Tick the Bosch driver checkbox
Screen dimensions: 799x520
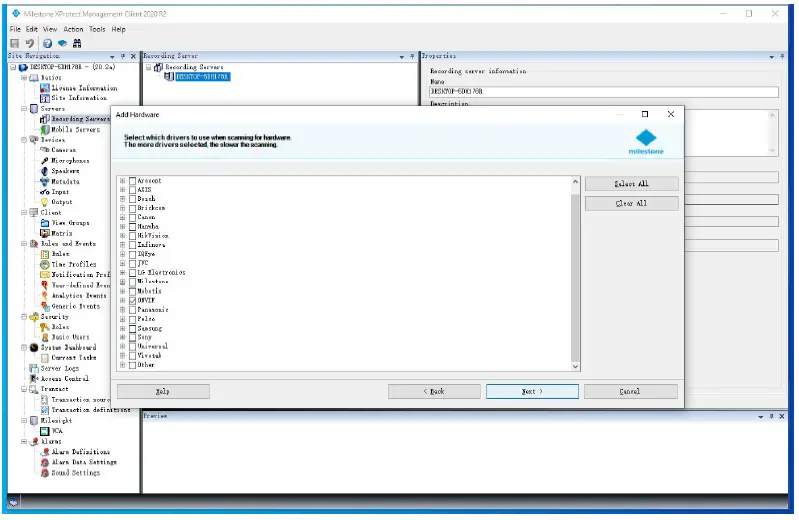(x=132, y=199)
